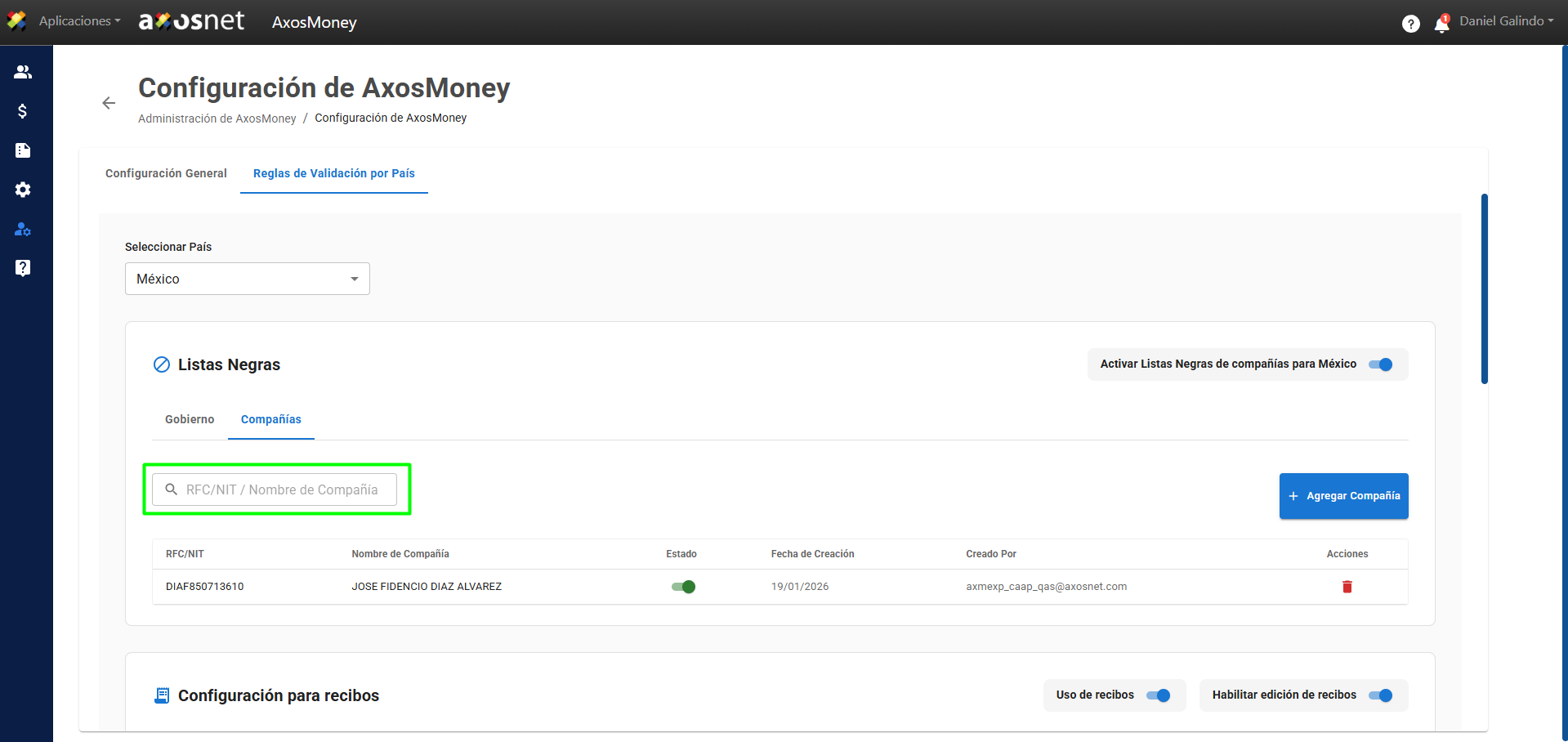This screenshot has width=1568, height=742.
Task: Click the AxosMoney app title
Action: (x=315, y=22)
